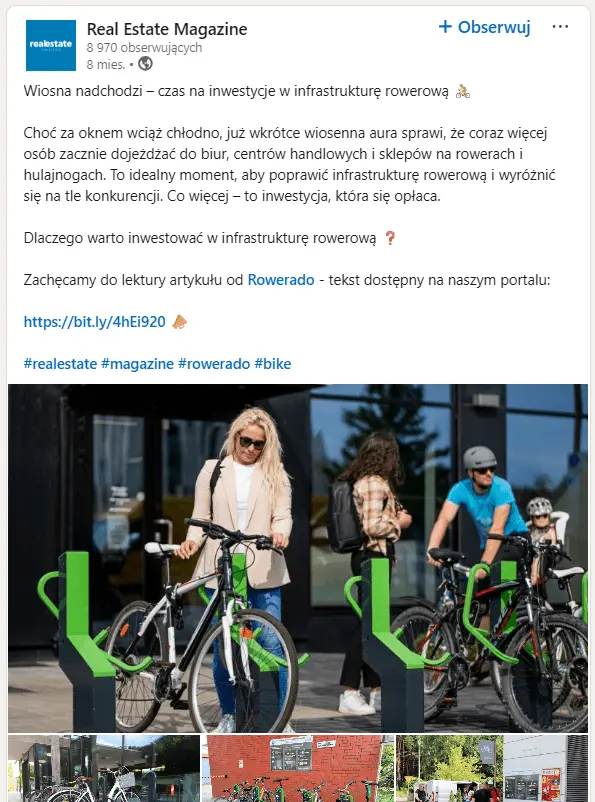Select the #bike hashtag
Image resolution: width=595 pixels, height=802 pixels.
tap(273, 364)
